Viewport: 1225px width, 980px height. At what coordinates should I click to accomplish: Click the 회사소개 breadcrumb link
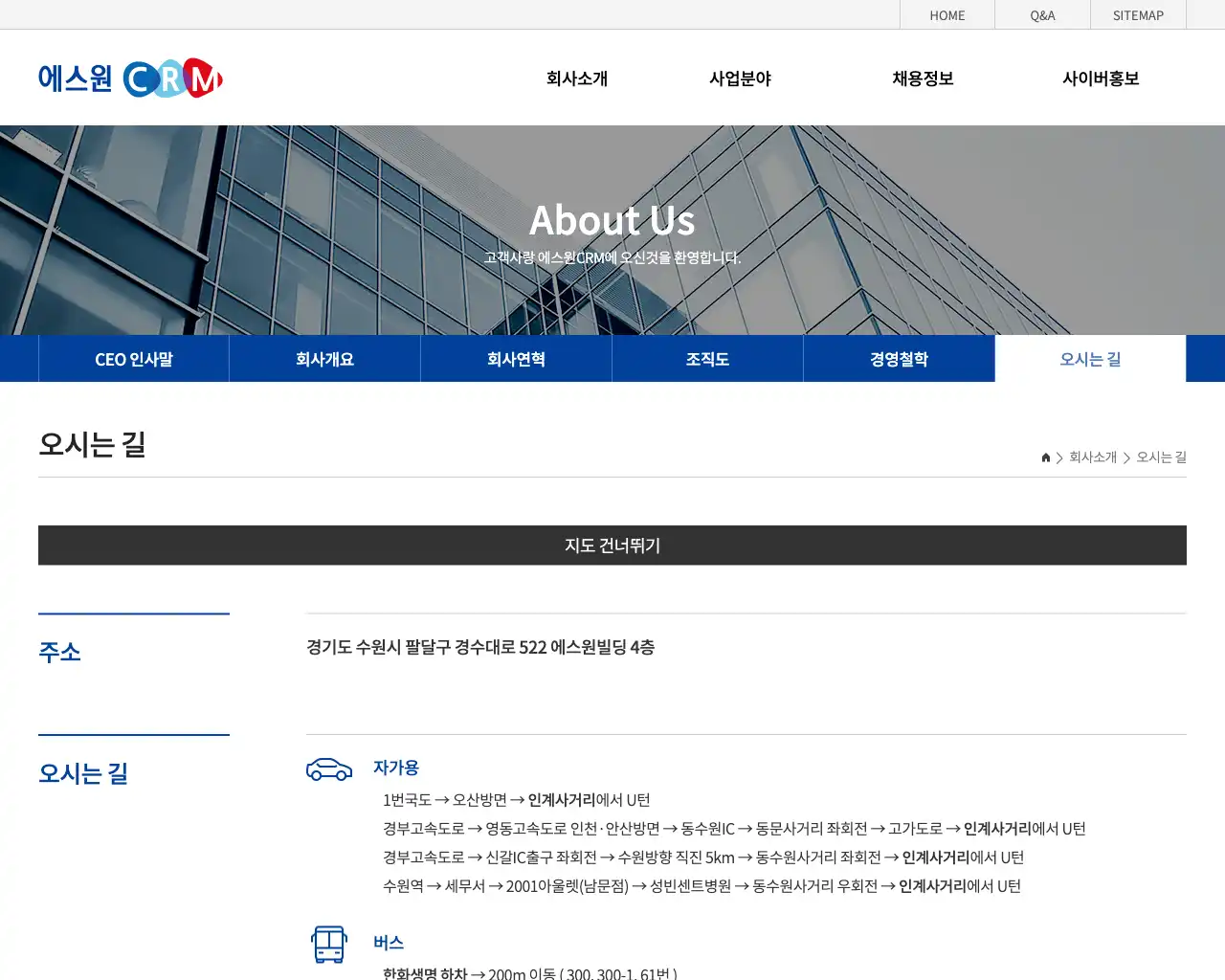pos(1092,457)
